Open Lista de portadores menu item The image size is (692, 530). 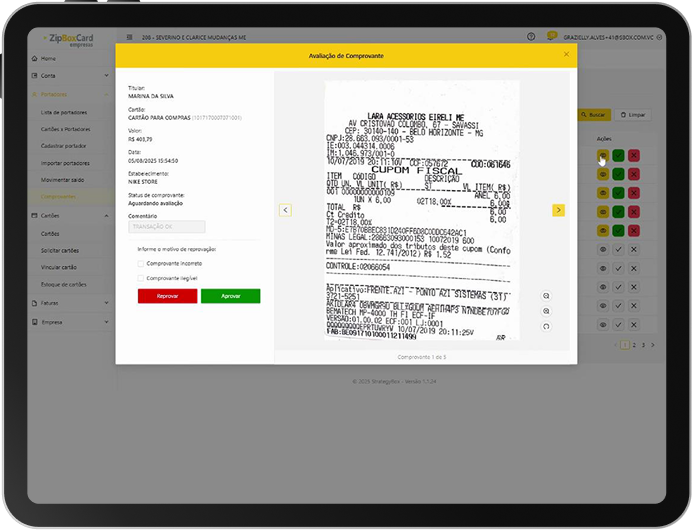pyautogui.click(x=63, y=110)
